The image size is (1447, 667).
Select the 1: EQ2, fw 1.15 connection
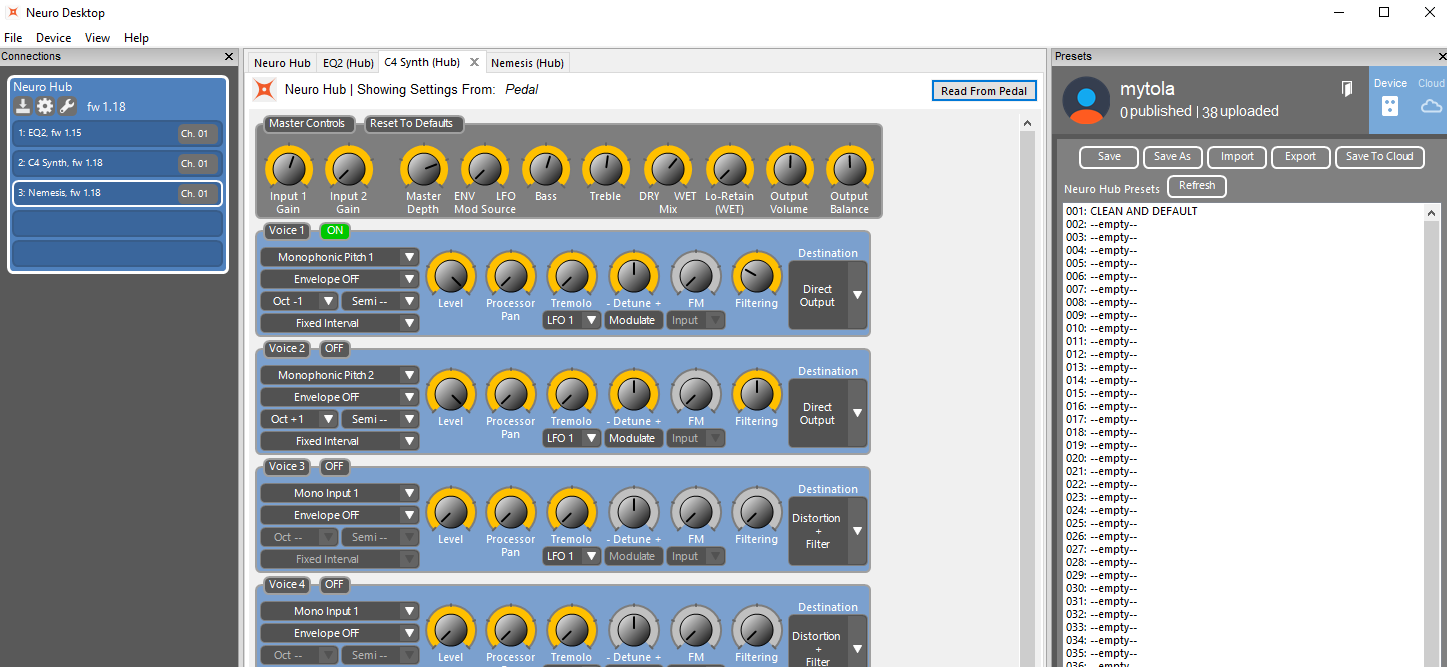(x=116, y=133)
